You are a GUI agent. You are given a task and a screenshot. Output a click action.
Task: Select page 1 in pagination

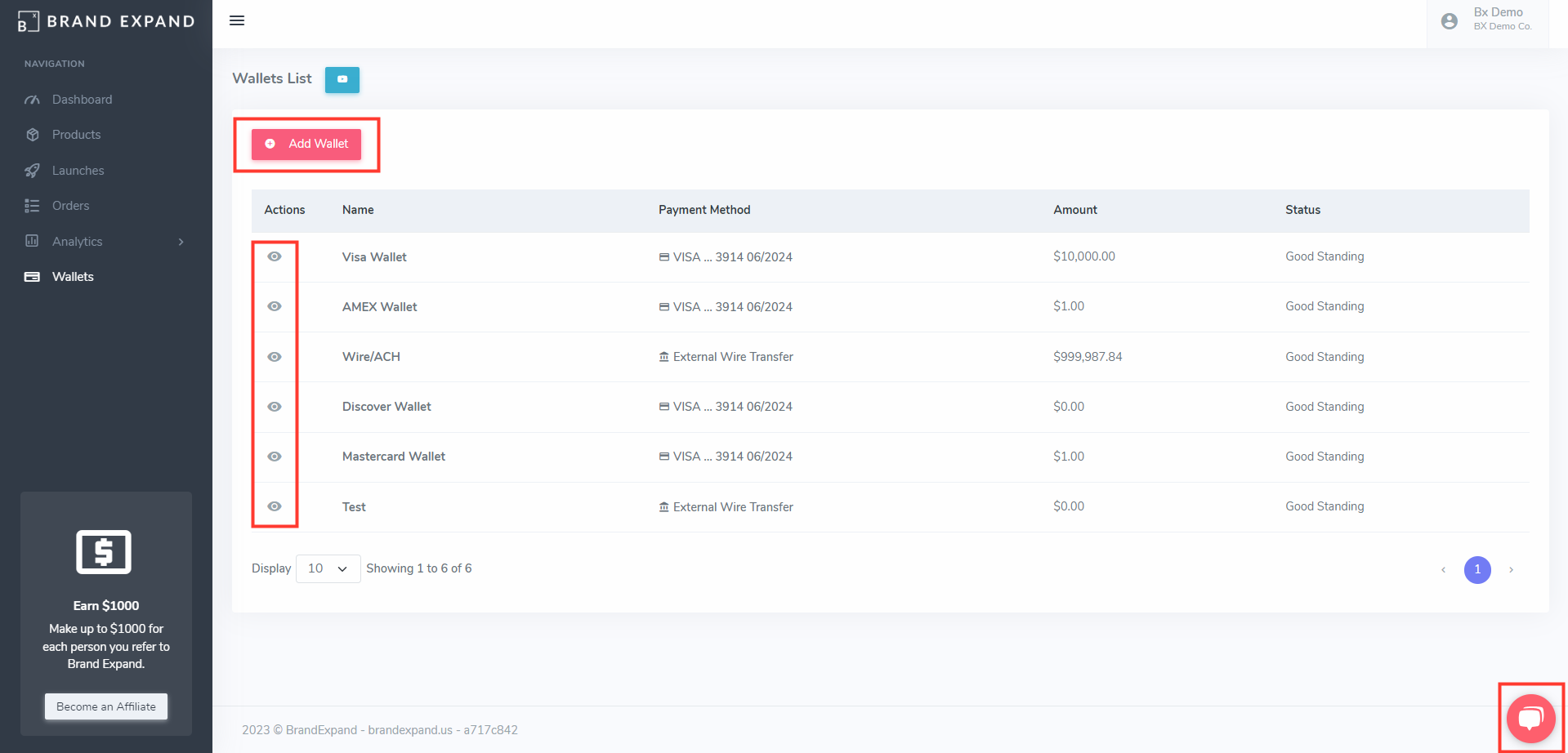[x=1477, y=570]
